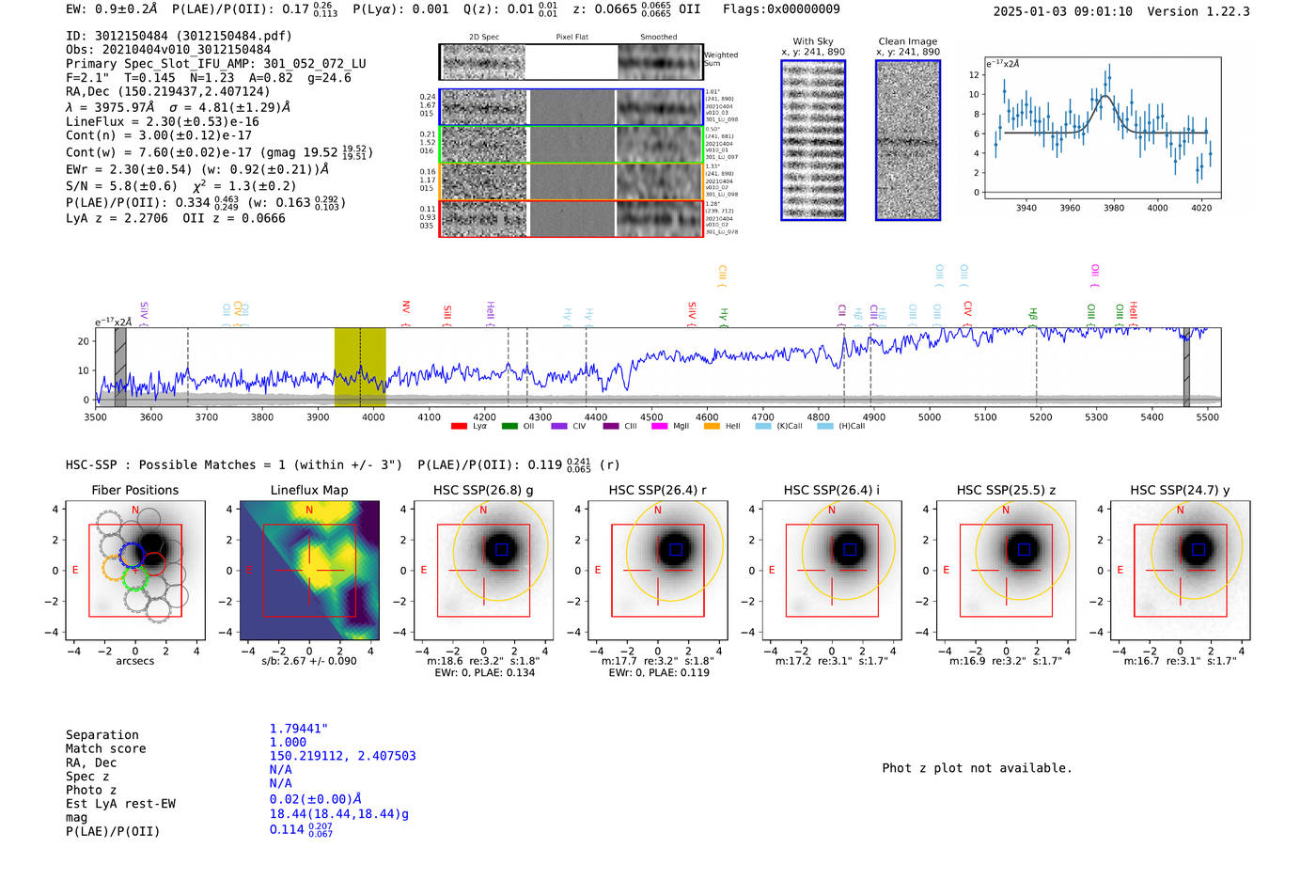Click the Match score value 1.000
The image size is (1316, 896).
(x=288, y=742)
